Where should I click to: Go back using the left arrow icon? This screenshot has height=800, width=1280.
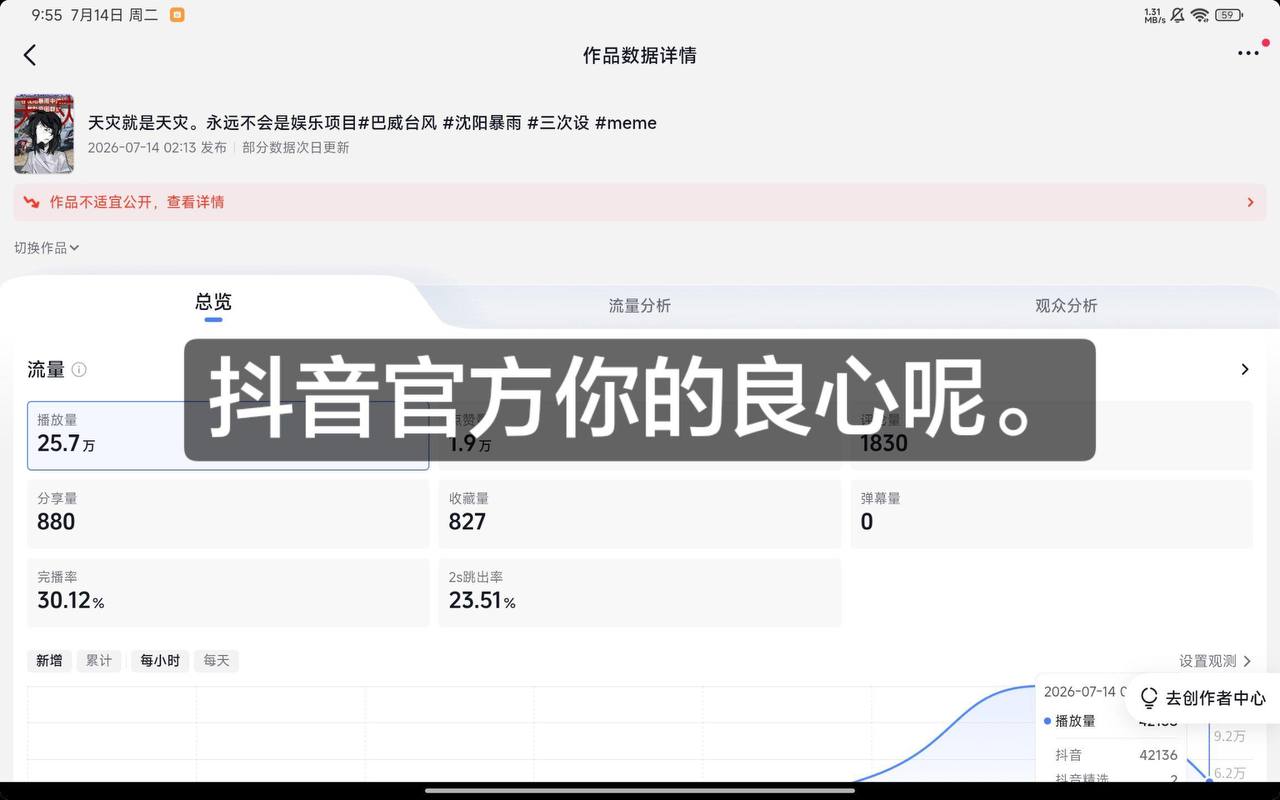click(29, 55)
